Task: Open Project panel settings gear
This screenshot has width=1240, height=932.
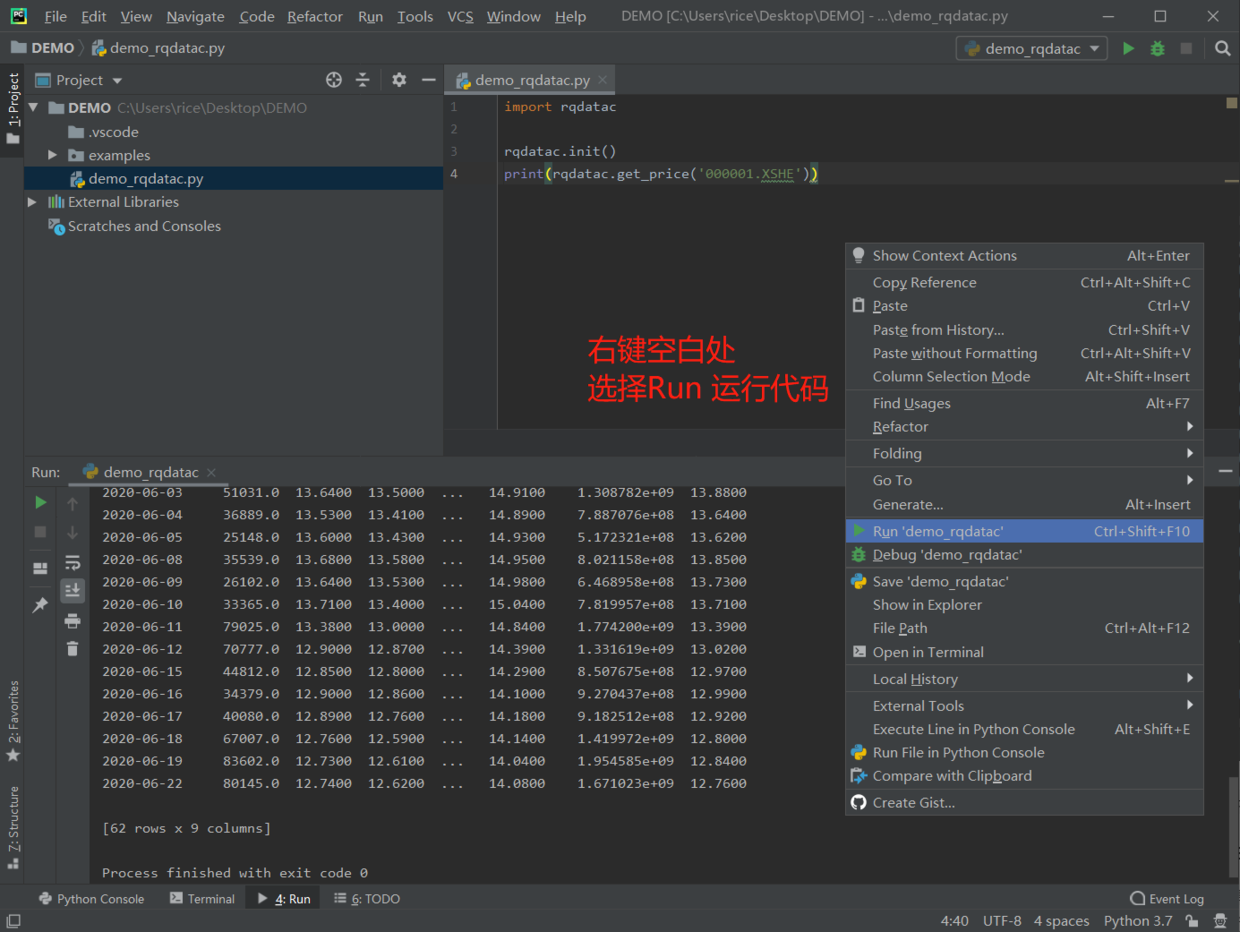Action: pyautogui.click(x=399, y=80)
